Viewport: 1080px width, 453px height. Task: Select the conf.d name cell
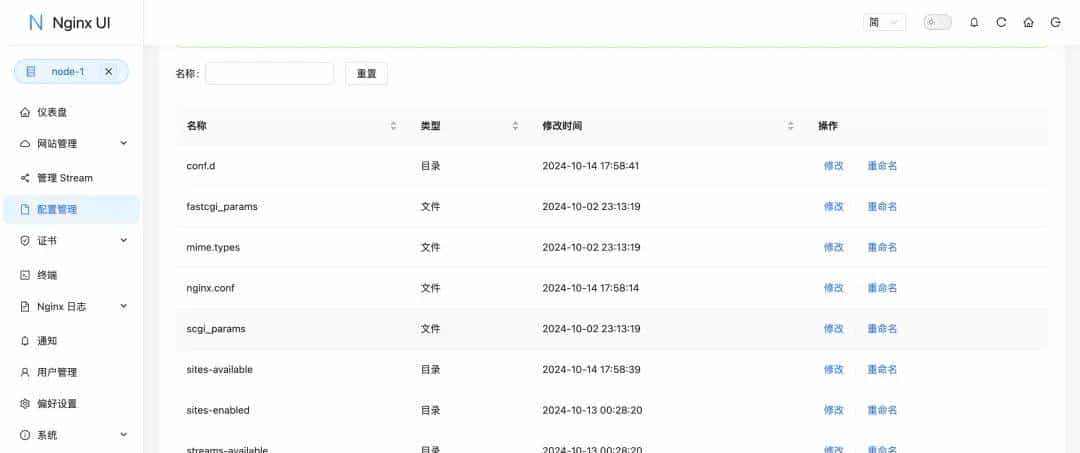click(x=201, y=166)
